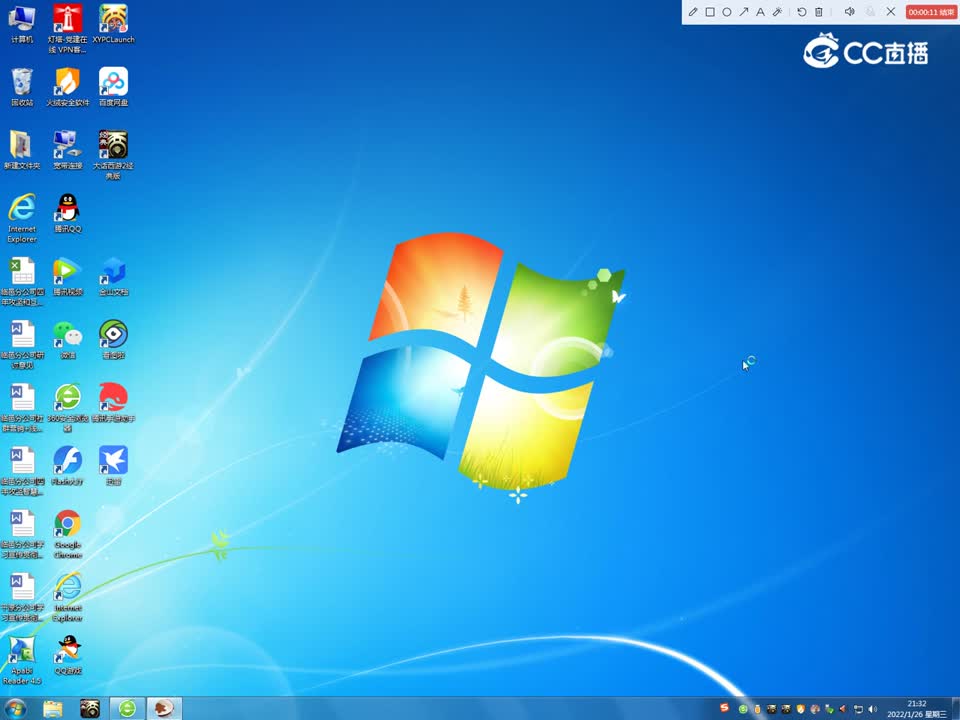This screenshot has height=720, width=960.
Task: Toggle the speaker sound in recording toolbar
Action: click(x=850, y=12)
